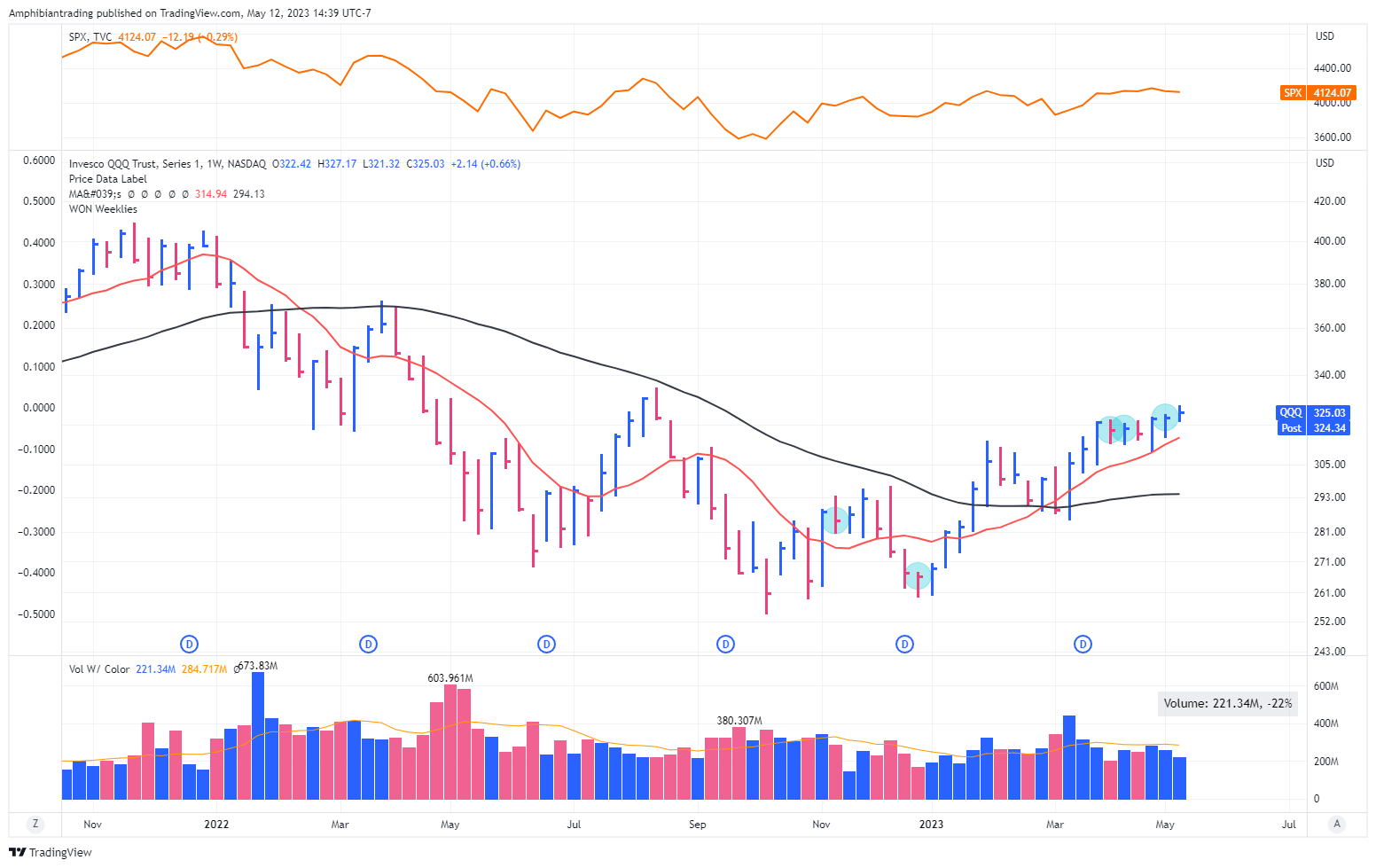
Task: Click the -0.5000 left axis label
Action: click(x=36, y=614)
